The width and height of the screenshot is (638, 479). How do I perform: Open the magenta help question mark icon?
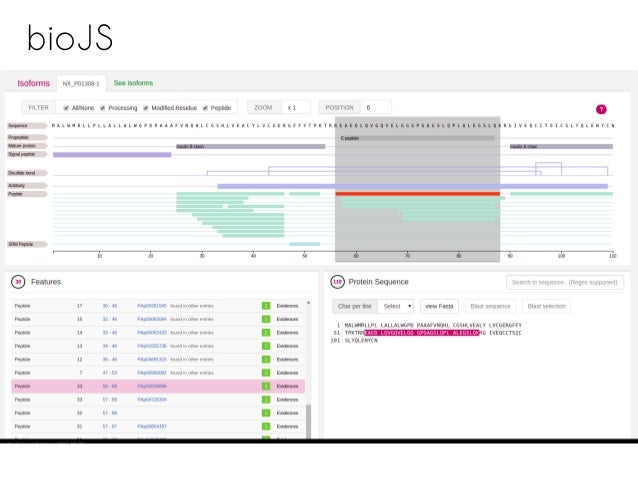tap(601, 109)
